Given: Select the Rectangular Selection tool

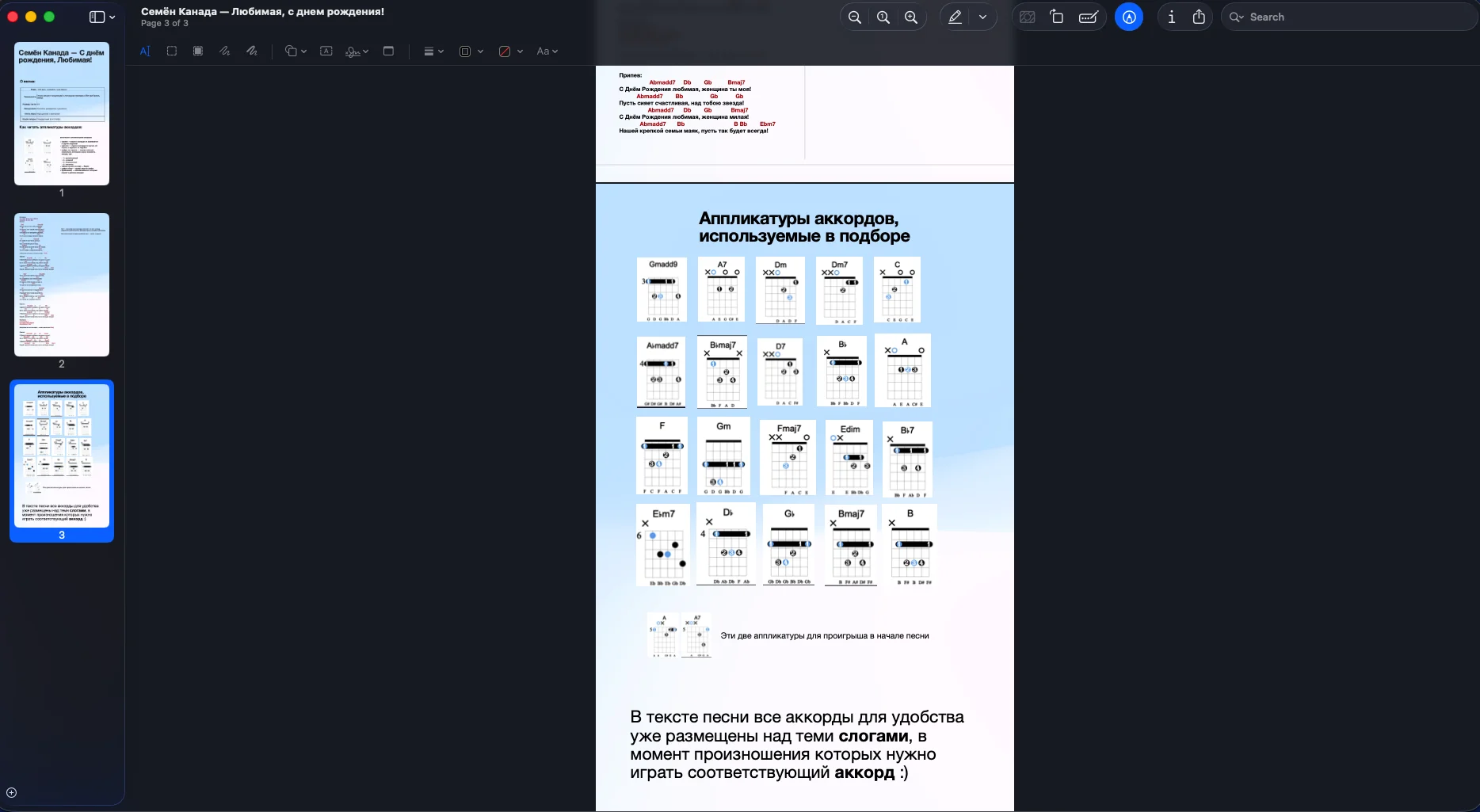Looking at the screenshot, I should coord(172,51).
